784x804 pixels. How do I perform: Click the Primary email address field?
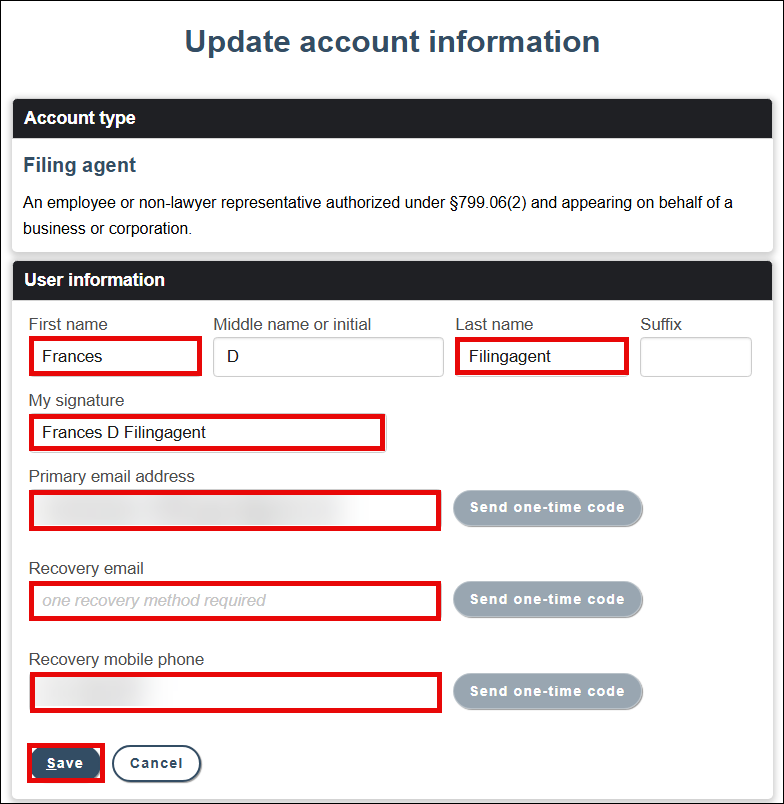pos(234,510)
